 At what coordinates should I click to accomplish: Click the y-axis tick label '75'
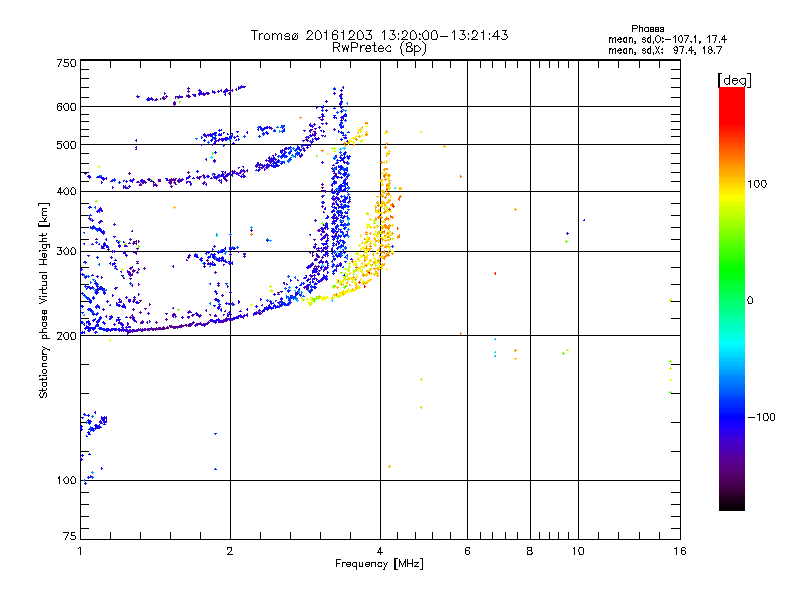(x=70, y=536)
